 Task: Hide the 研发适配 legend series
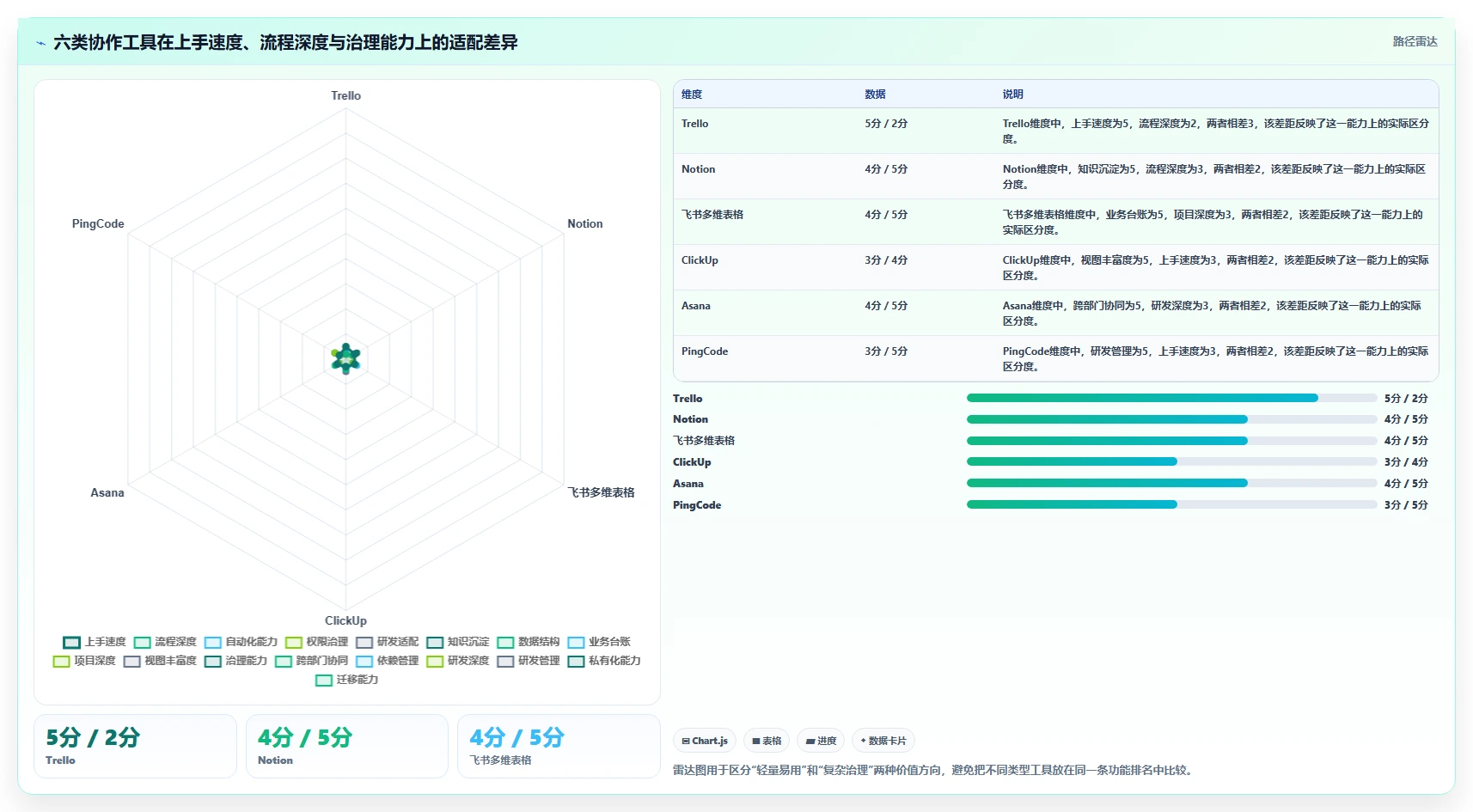click(x=387, y=642)
